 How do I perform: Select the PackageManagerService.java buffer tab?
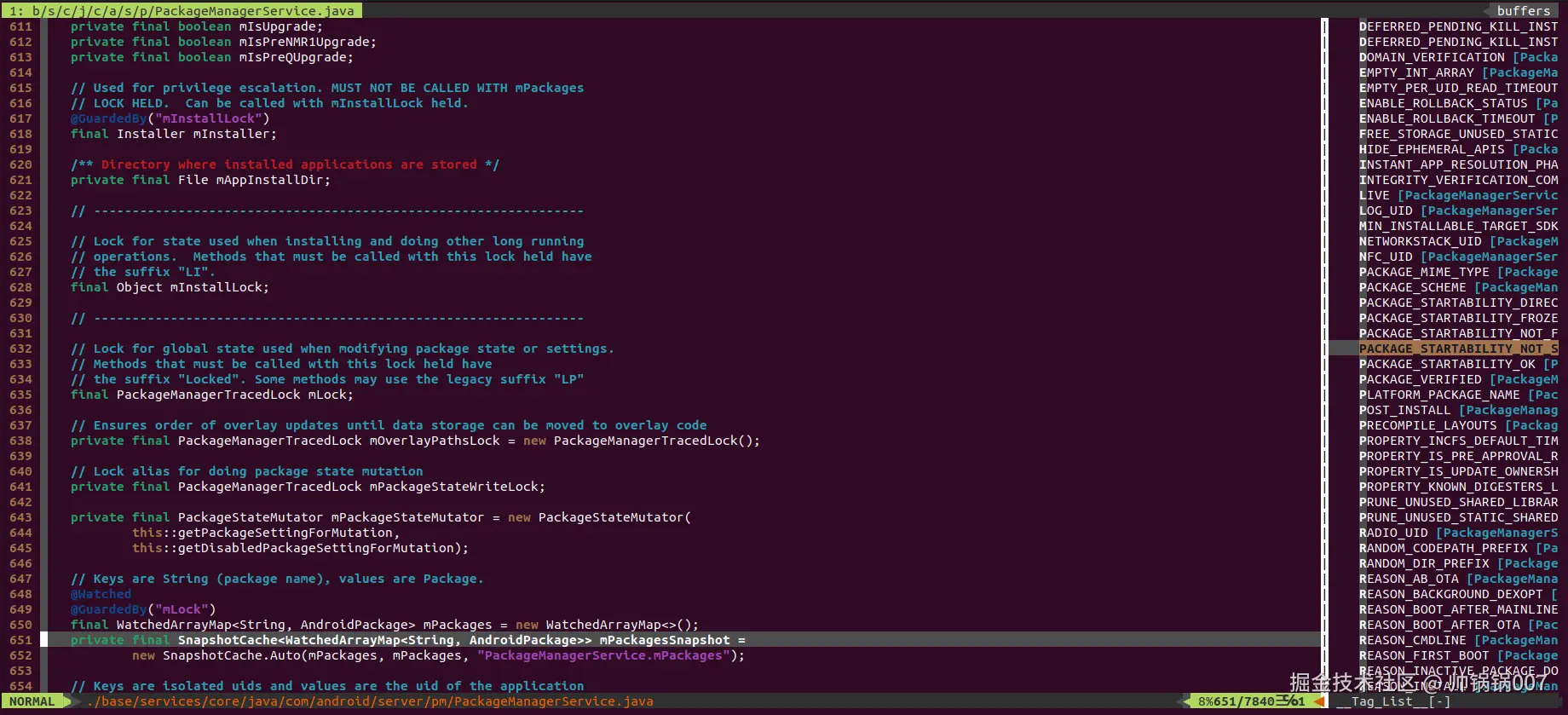tap(182, 11)
